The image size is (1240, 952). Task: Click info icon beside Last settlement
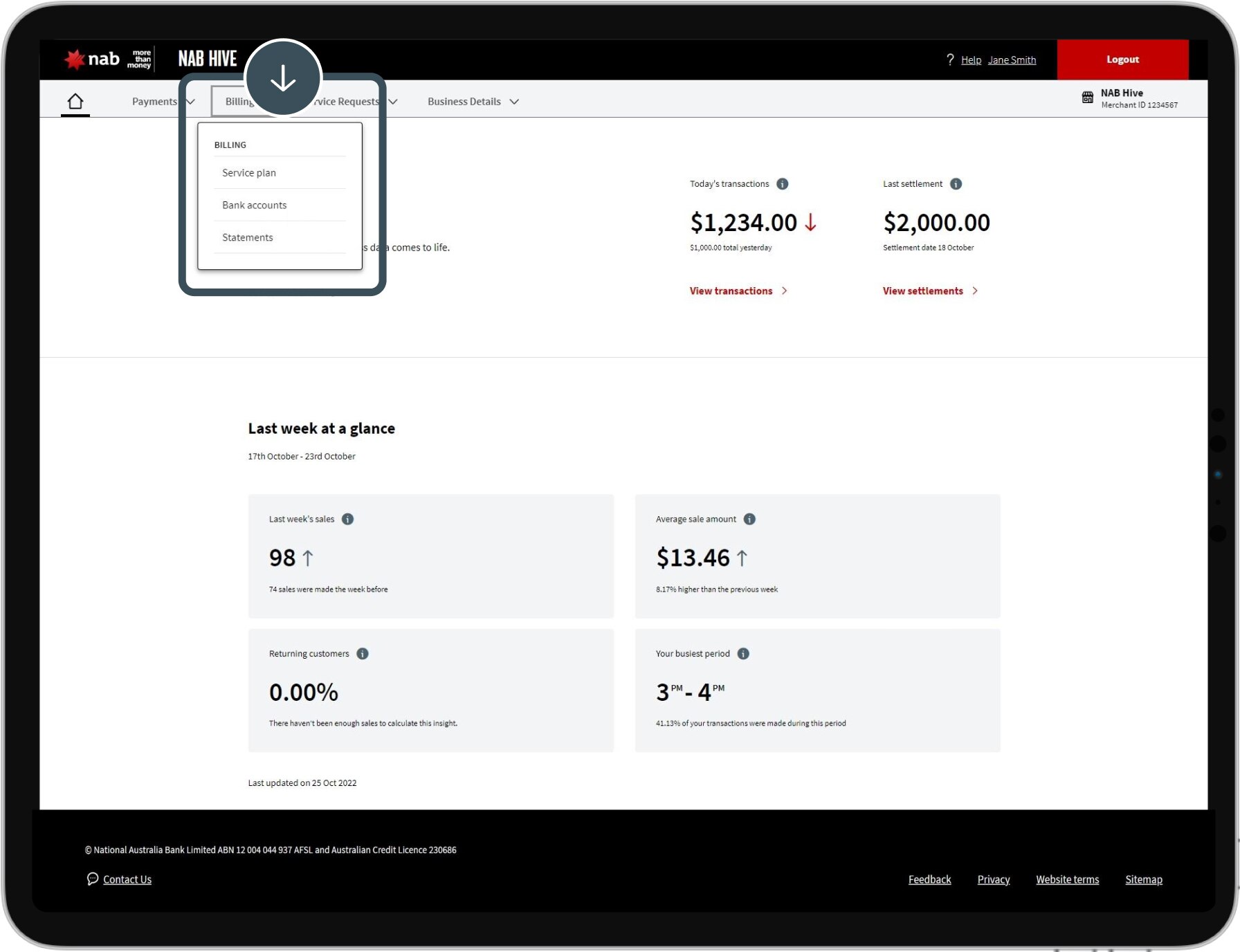pyautogui.click(x=956, y=184)
